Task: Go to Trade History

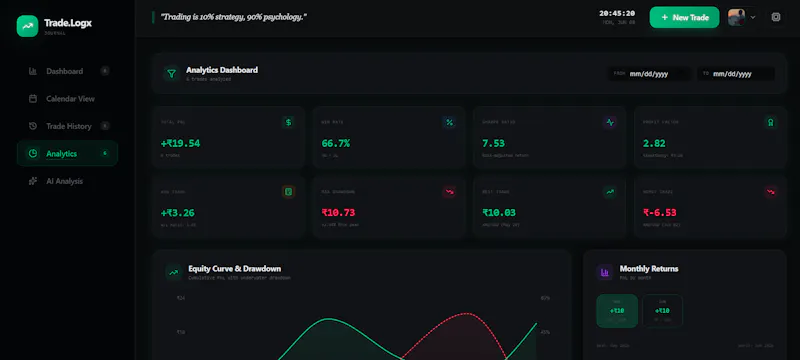Action: coord(67,126)
